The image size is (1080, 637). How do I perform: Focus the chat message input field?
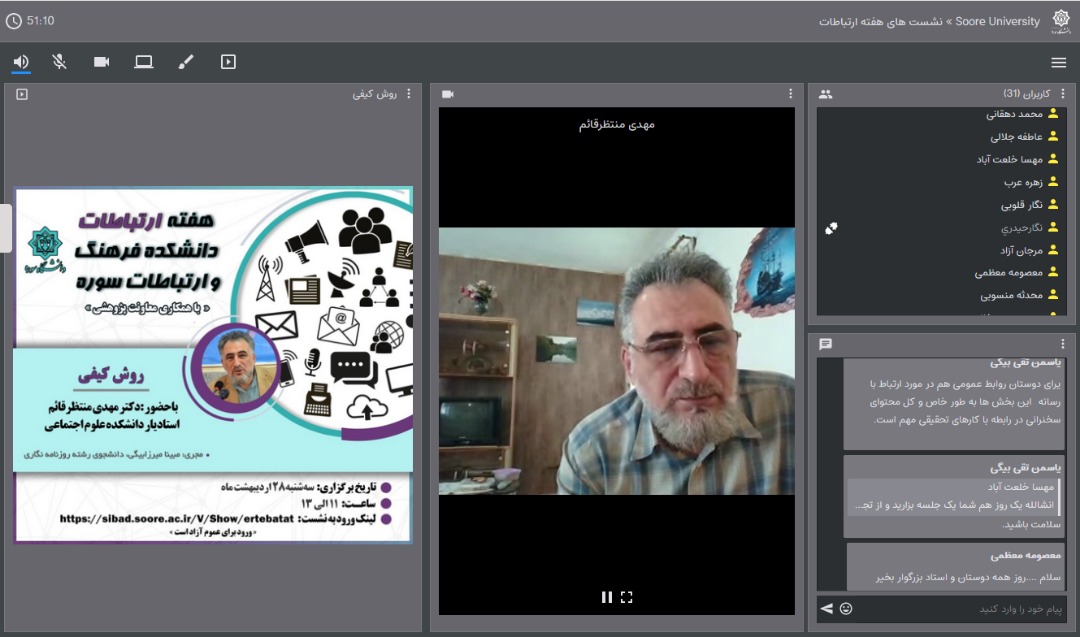(x=961, y=609)
